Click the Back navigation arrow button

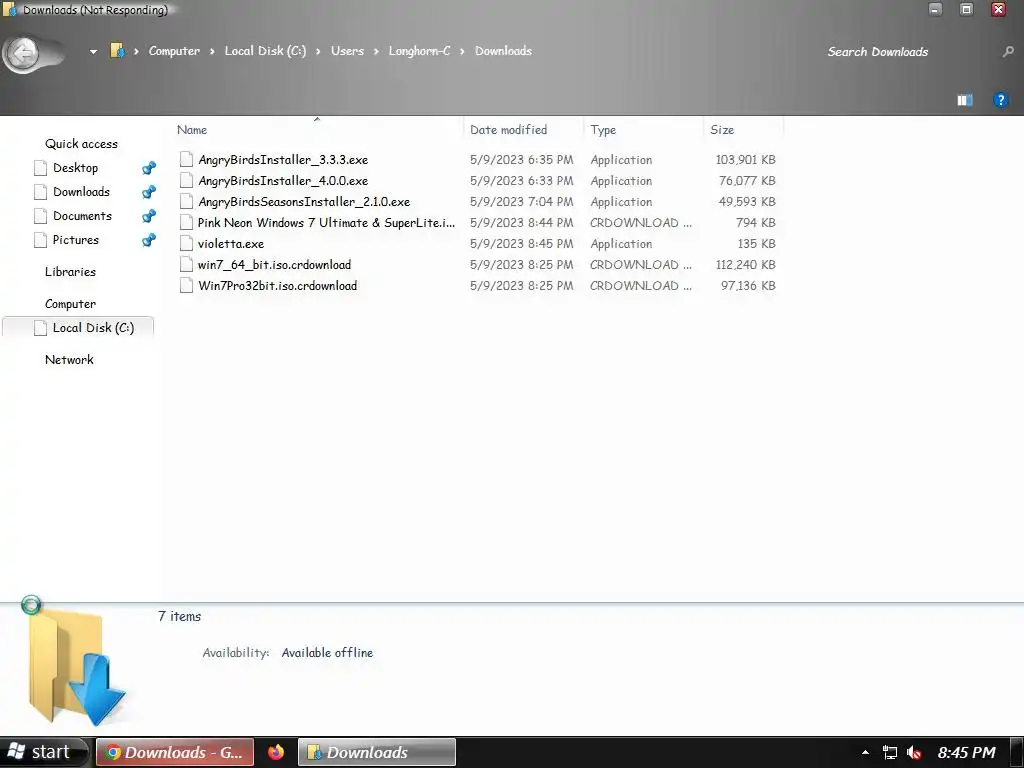click(24, 52)
